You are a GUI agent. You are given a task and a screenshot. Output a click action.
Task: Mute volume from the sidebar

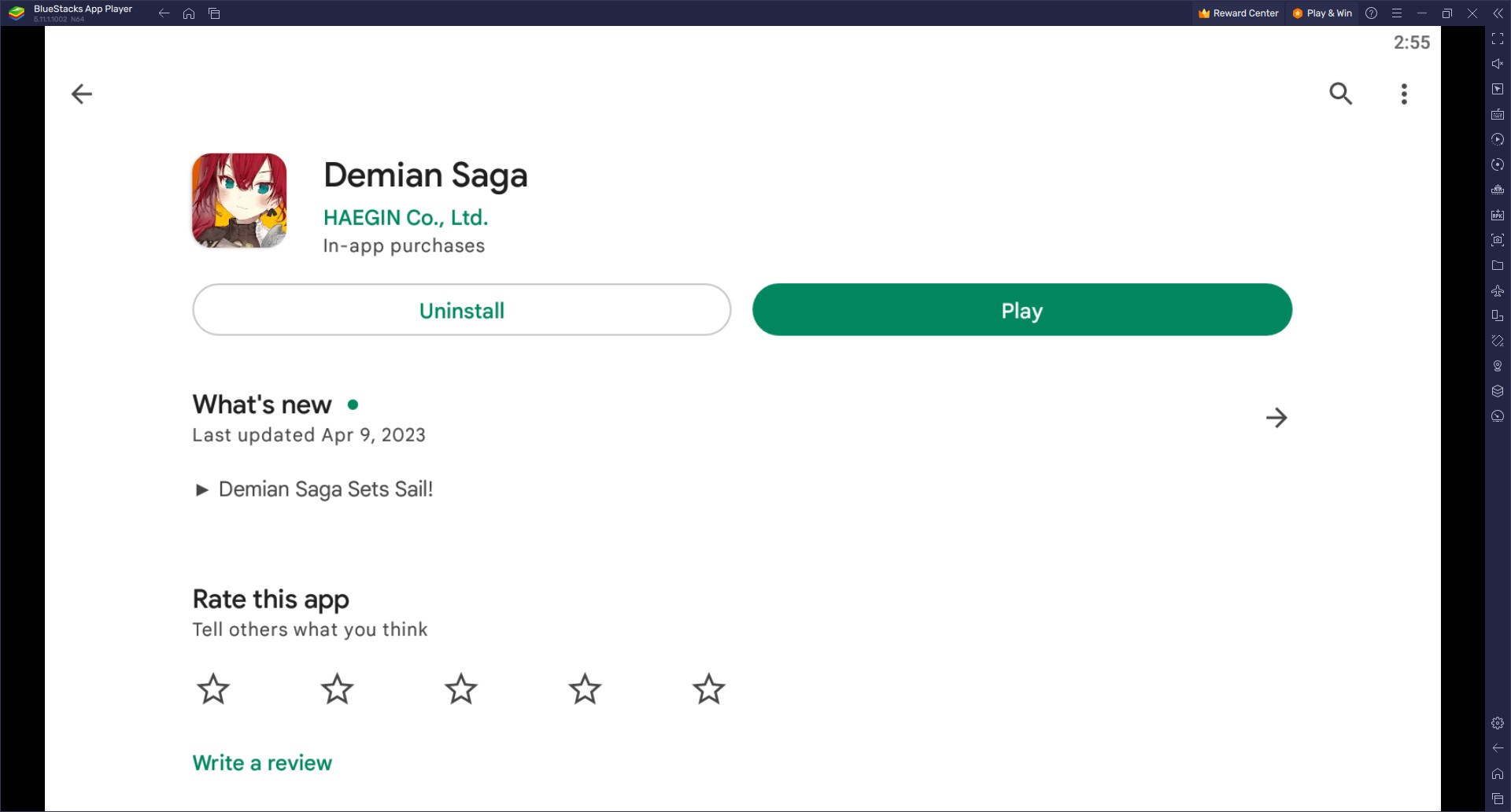pos(1498,64)
